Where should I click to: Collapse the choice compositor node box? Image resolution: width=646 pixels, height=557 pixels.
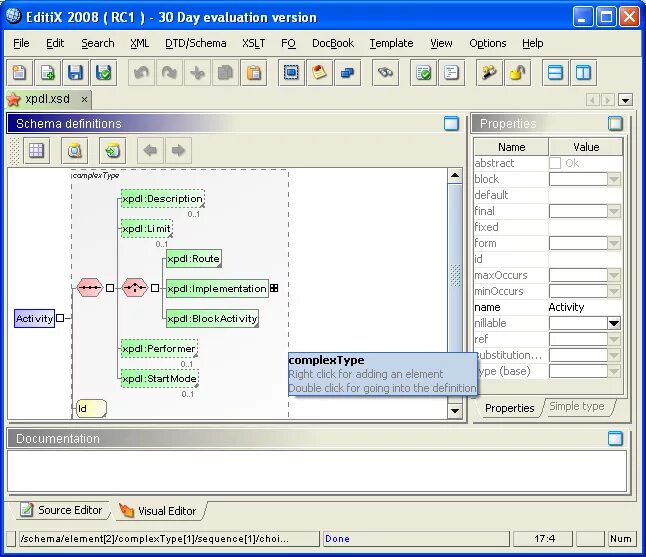pyautogui.click(x=155, y=288)
